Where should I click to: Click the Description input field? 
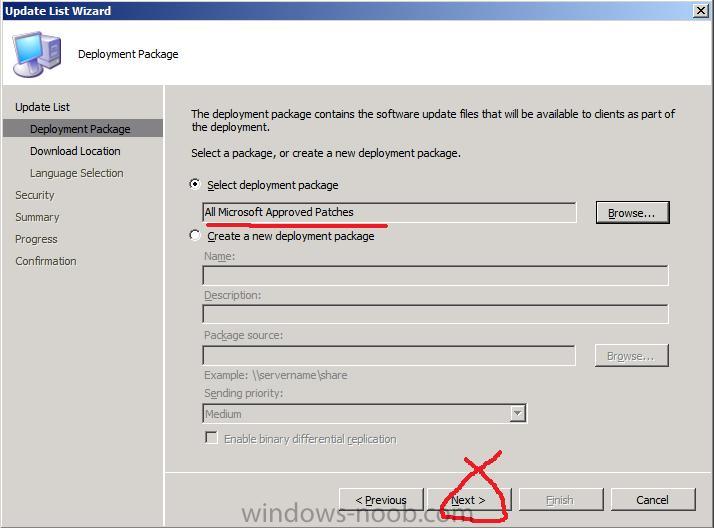tap(435, 314)
